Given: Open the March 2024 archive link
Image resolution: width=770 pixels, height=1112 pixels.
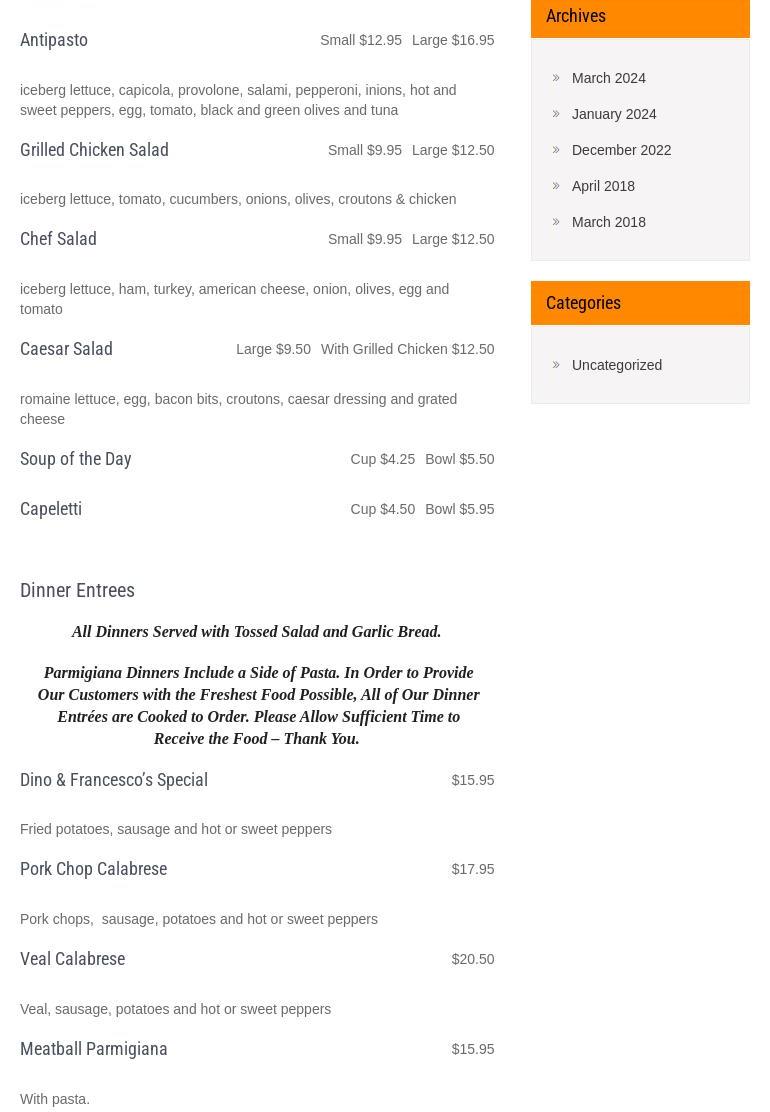Looking at the screenshot, I should tap(608, 78).
